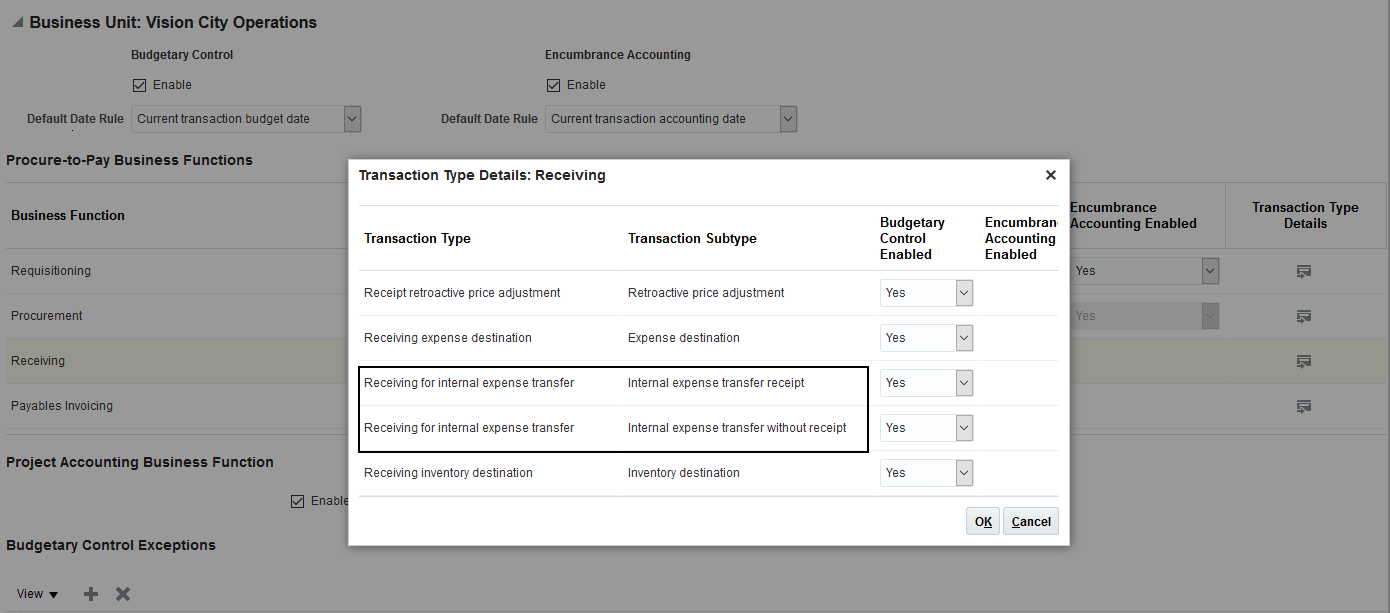Open dropdown for Inventory destination row
This screenshot has width=1390, height=613.
pos(964,473)
